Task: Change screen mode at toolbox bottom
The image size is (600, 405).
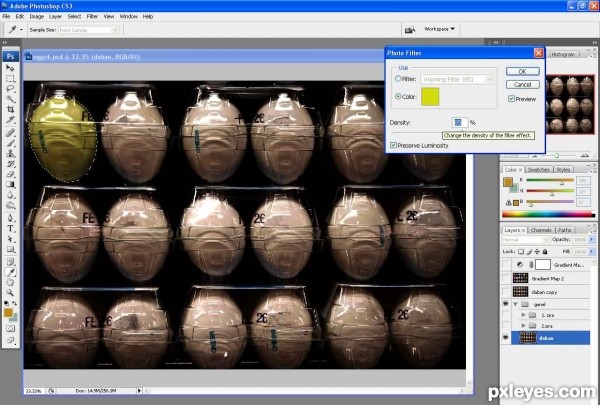Action: [10, 340]
